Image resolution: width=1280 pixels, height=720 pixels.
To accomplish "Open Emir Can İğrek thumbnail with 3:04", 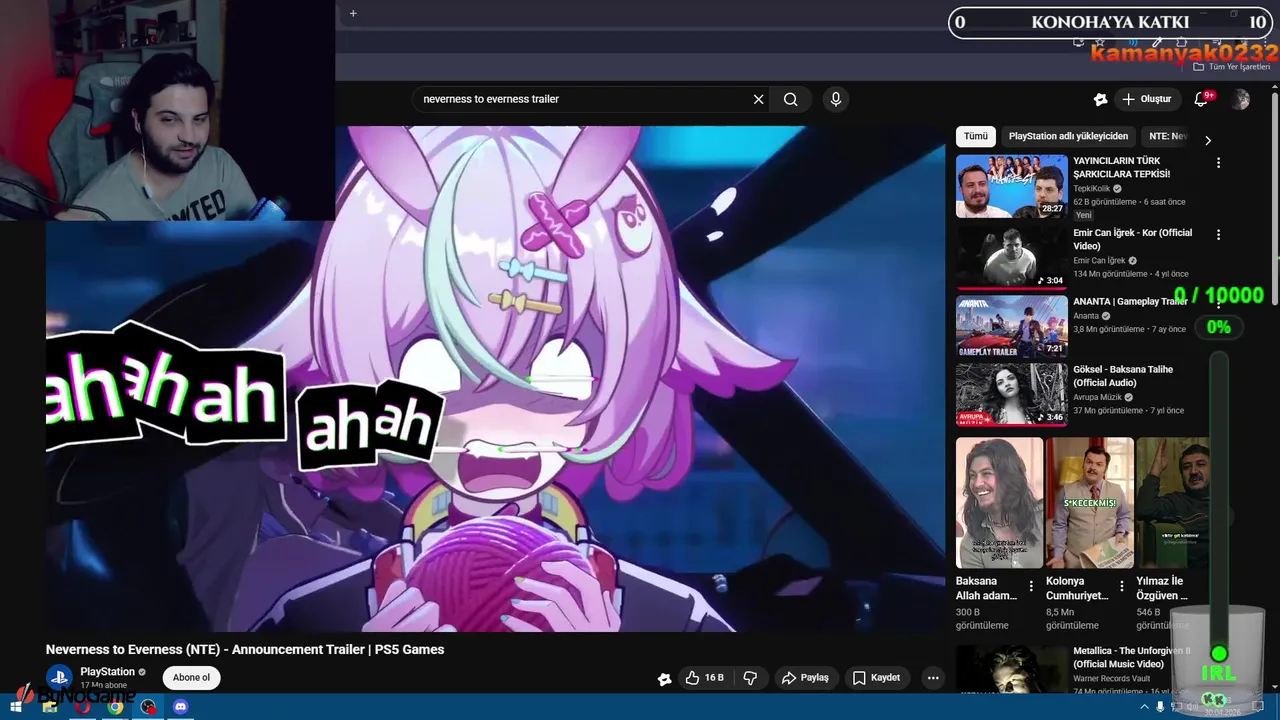I will pyautogui.click(x=1012, y=257).
